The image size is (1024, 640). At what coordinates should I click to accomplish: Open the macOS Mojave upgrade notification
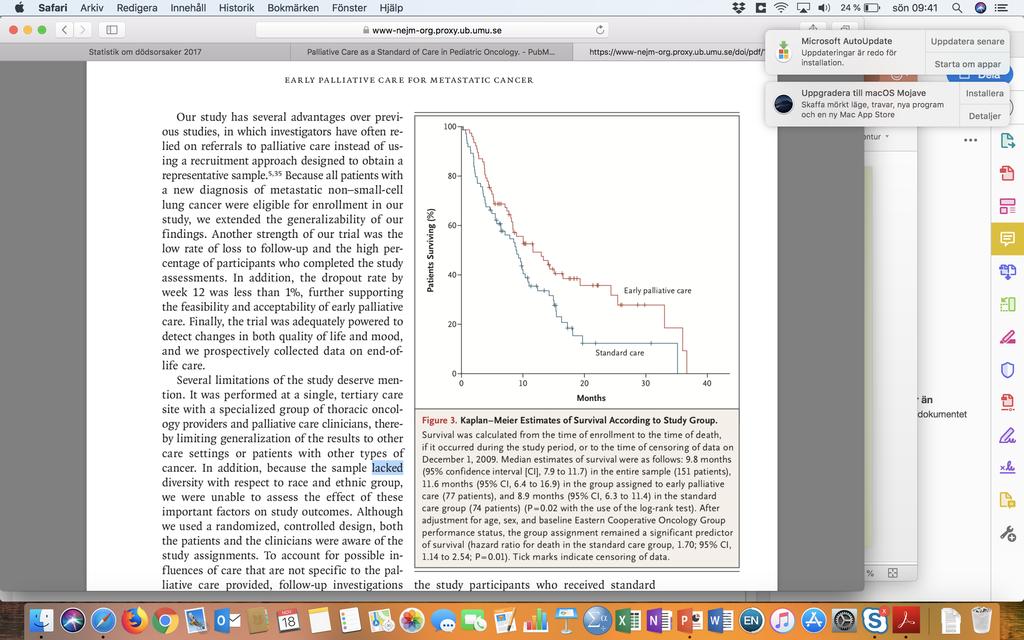click(862, 104)
